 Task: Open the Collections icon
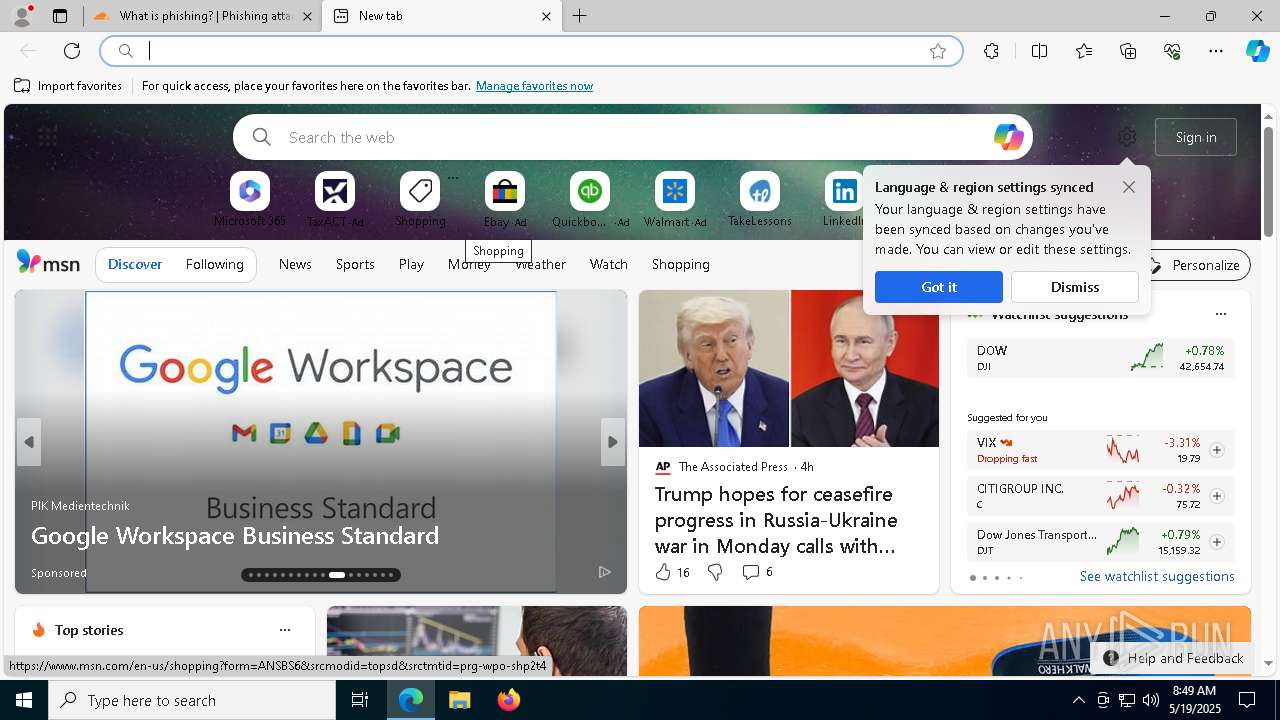pos(1128,51)
